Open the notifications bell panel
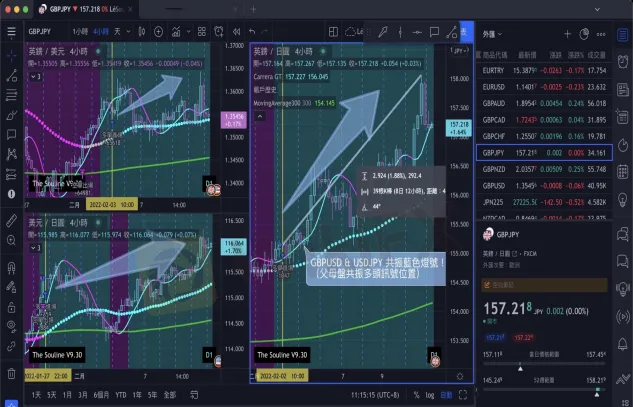 (x=623, y=344)
